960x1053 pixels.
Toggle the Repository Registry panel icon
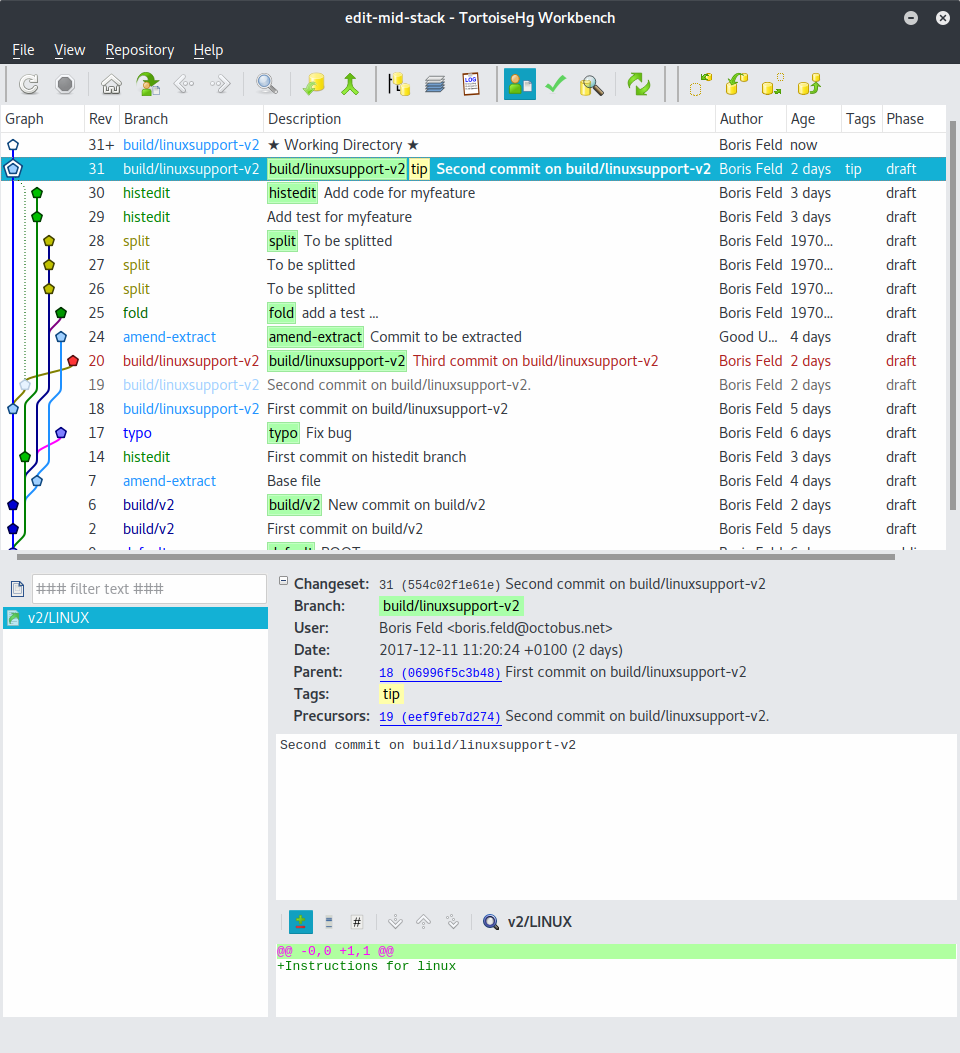point(399,85)
